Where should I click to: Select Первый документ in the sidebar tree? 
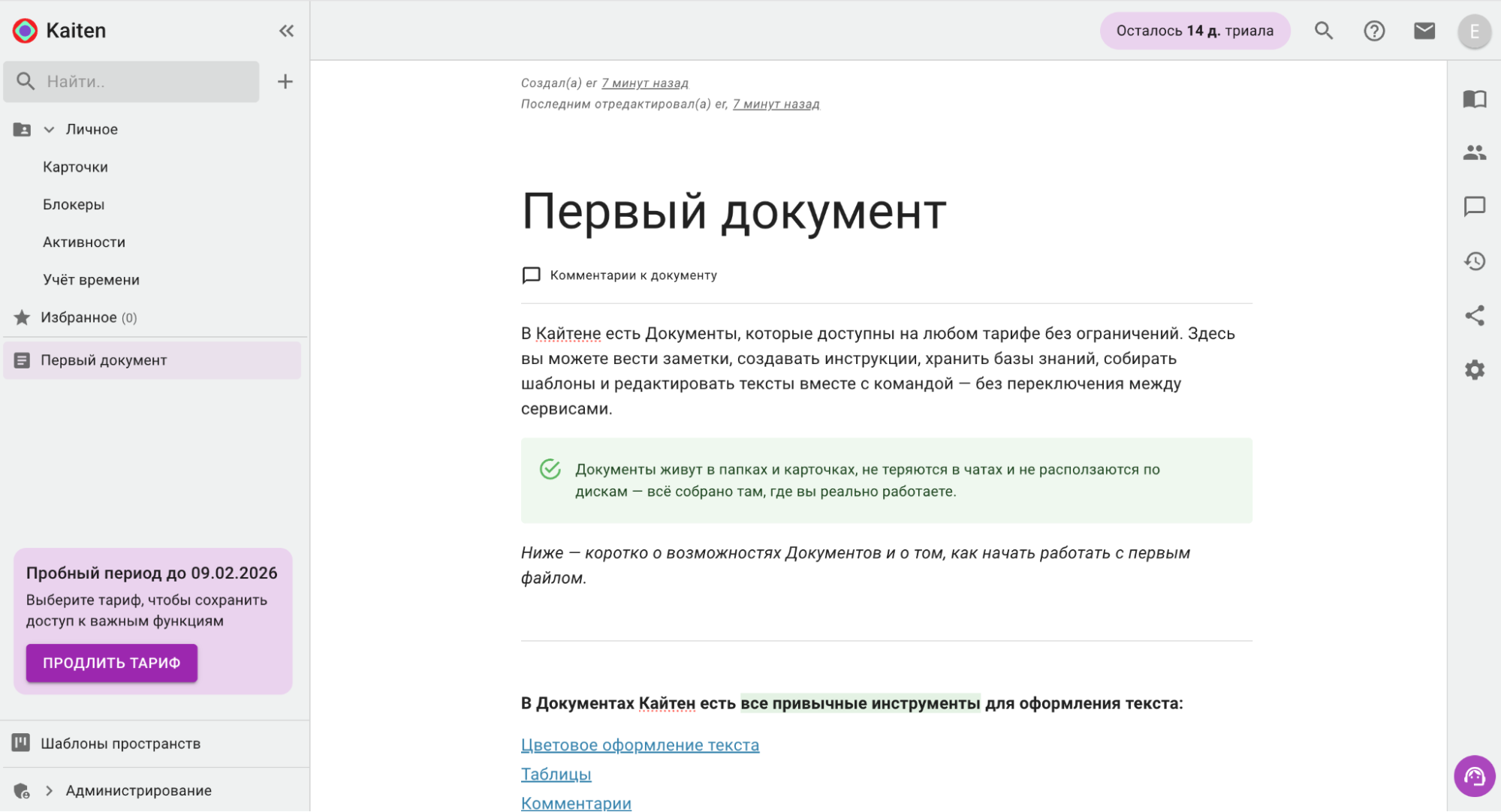[x=152, y=360]
